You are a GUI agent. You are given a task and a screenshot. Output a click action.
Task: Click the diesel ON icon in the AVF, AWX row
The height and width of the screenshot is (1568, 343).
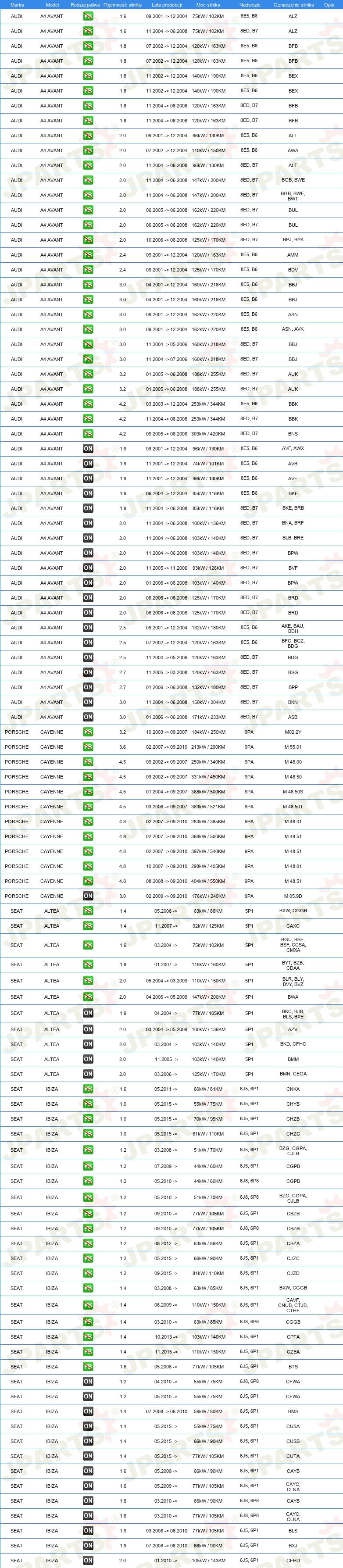coord(88,449)
